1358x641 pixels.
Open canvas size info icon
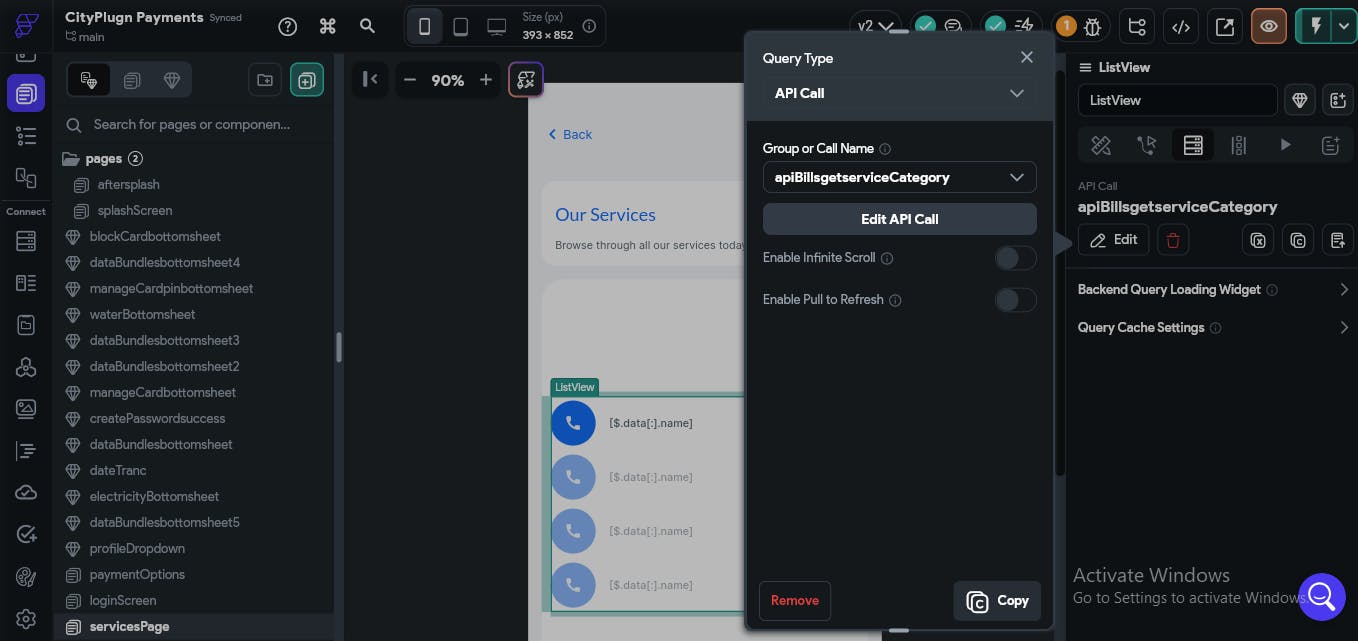click(x=589, y=26)
